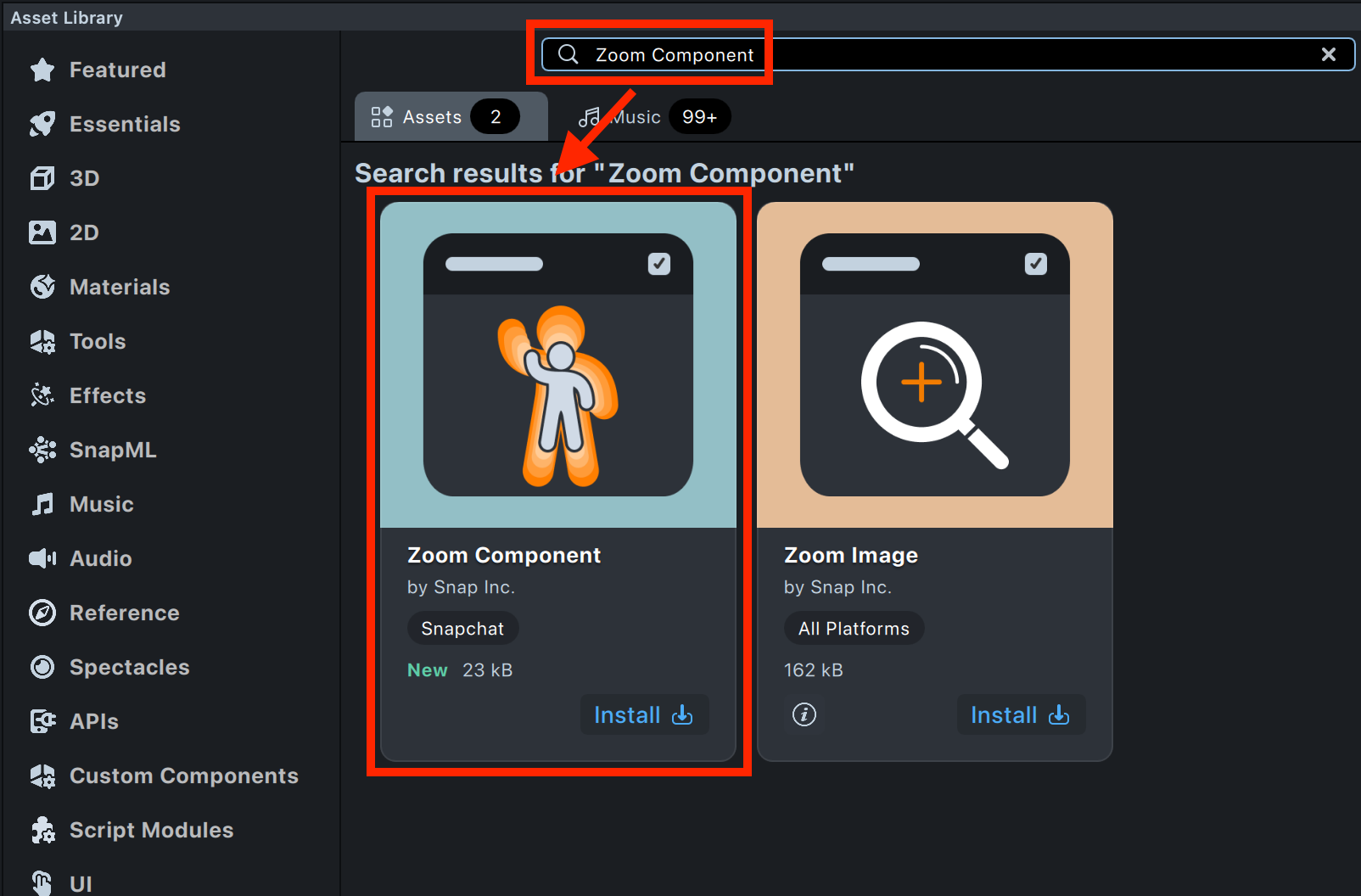Click the Music note sidebar icon

[42, 504]
